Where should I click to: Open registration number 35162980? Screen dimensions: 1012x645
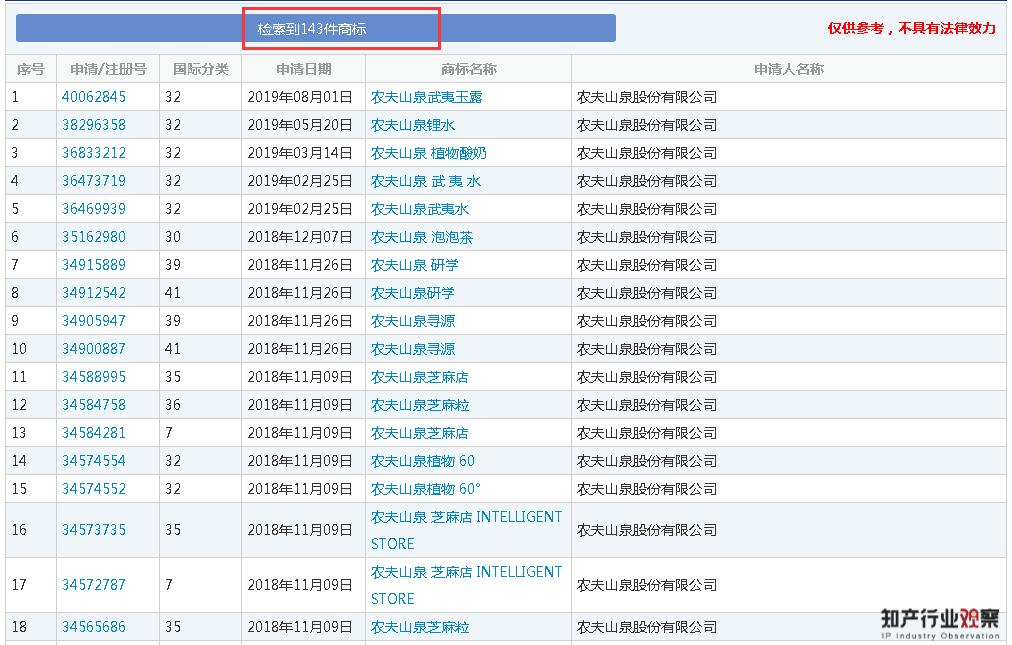[94, 237]
